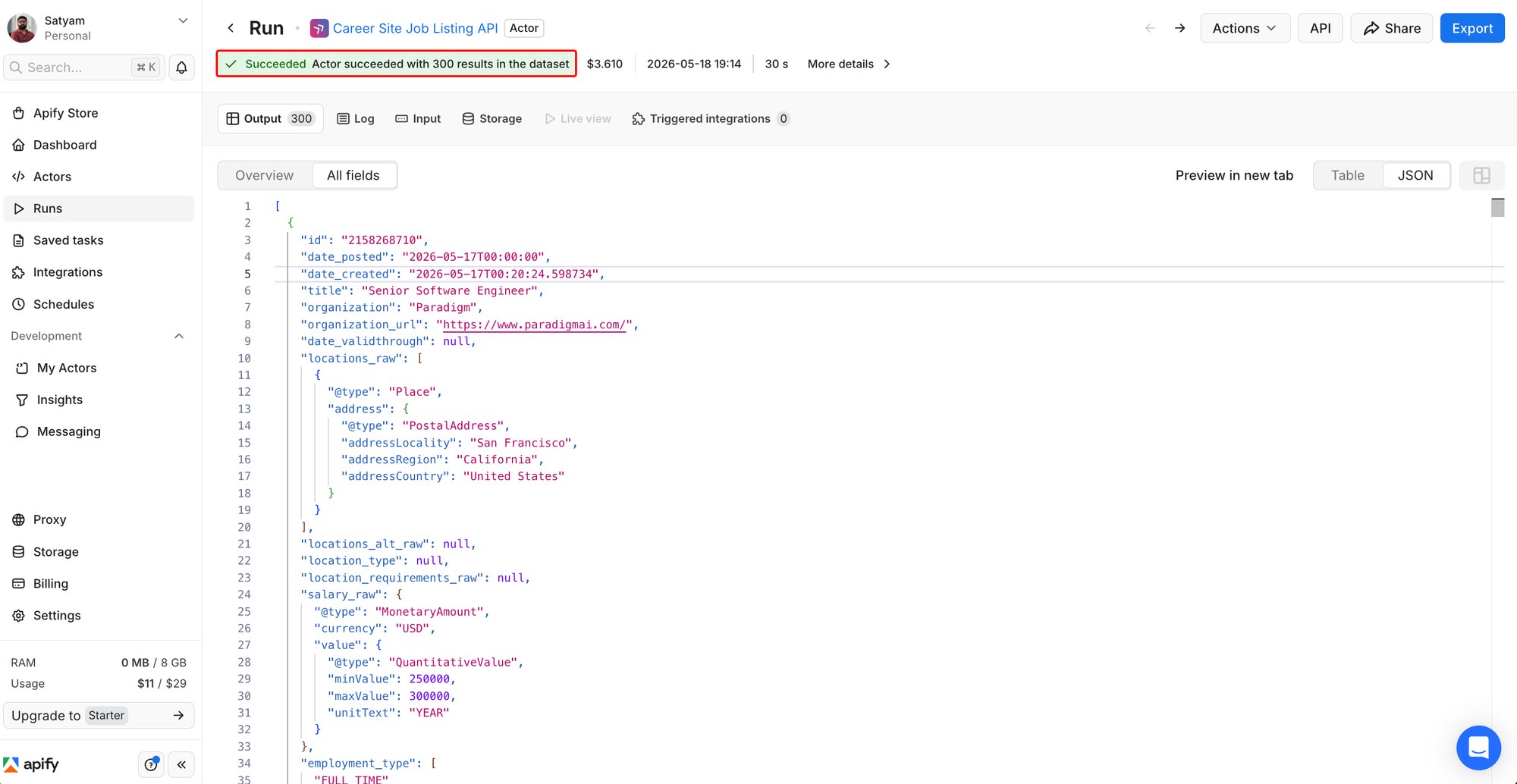The image size is (1517, 784).
Task: Go to previous run arrow
Action: click(x=1150, y=28)
